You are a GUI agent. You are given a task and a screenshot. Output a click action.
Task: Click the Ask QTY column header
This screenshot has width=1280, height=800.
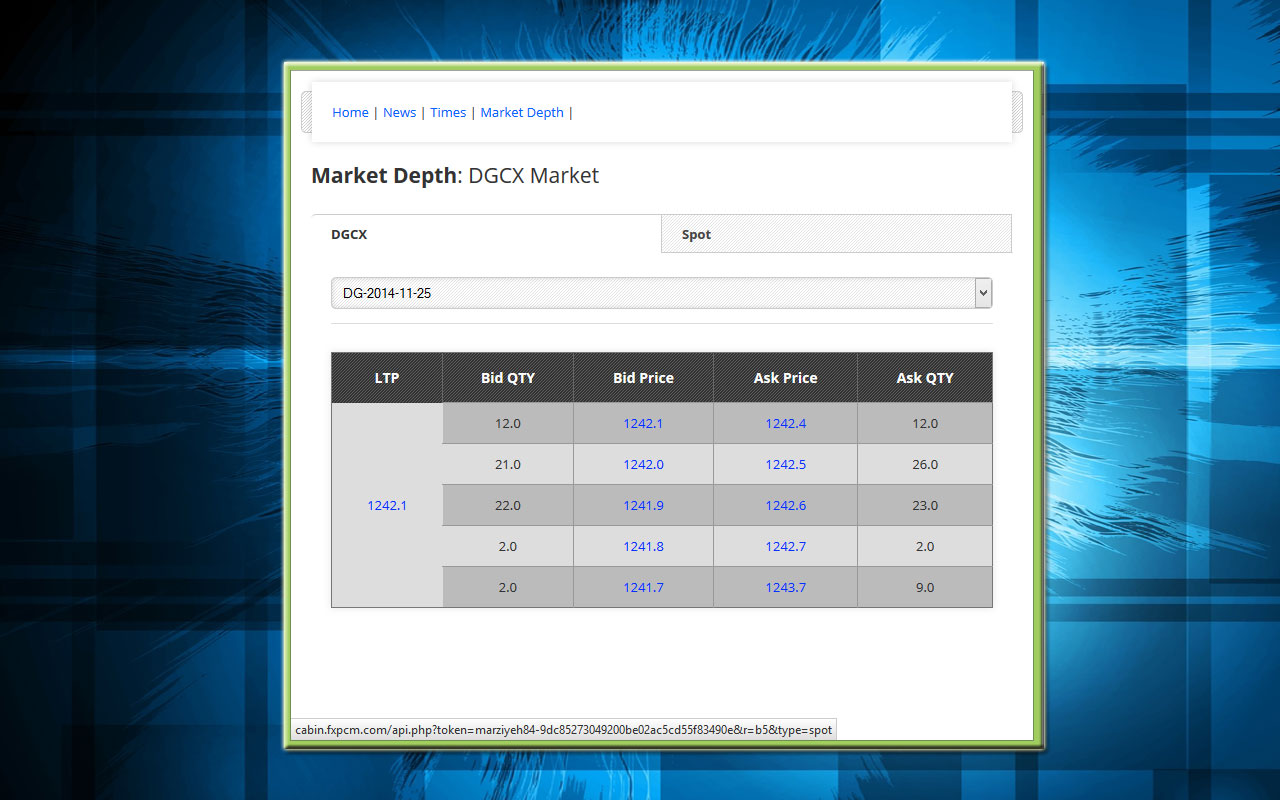[x=925, y=378]
